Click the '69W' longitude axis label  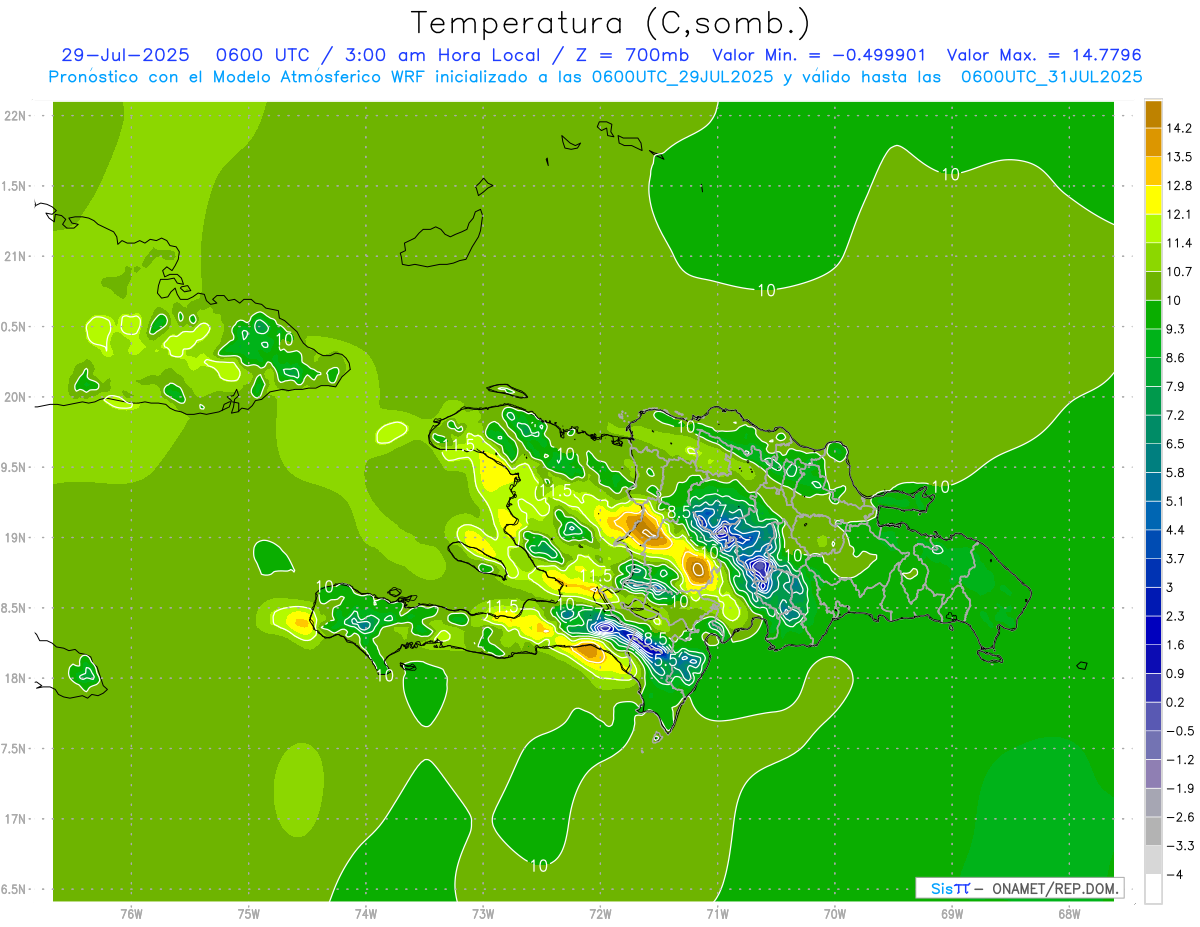[951, 913]
